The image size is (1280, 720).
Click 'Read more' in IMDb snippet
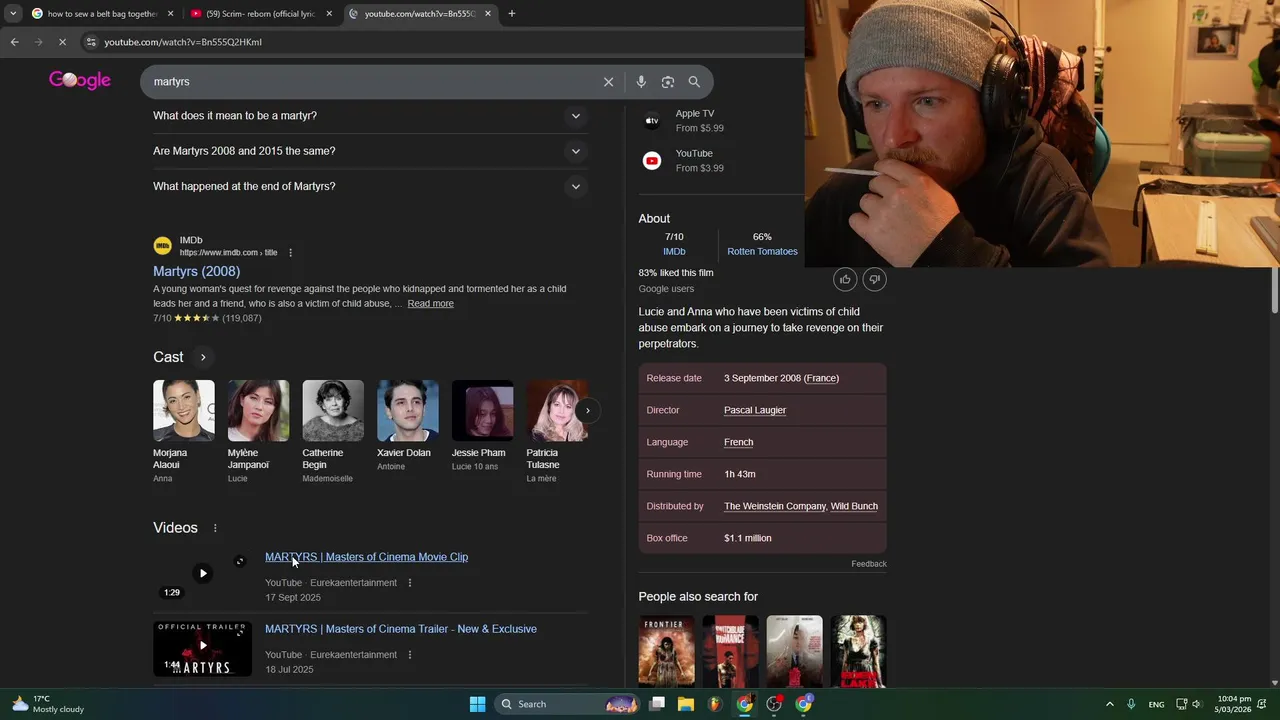(x=430, y=304)
